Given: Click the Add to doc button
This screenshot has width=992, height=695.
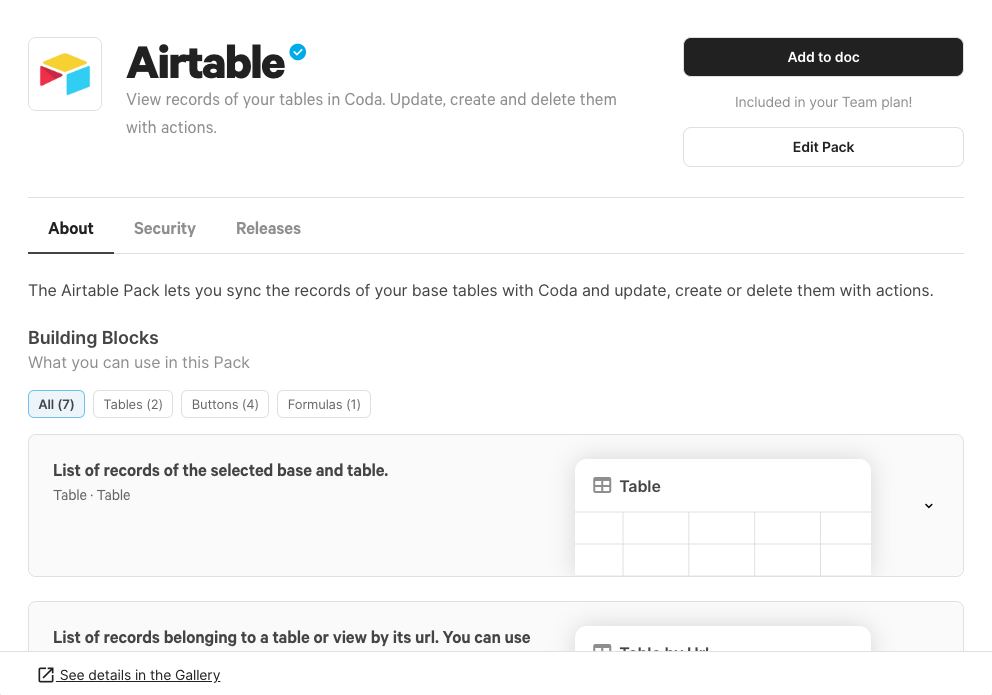Looking at the screenshot, I should click(823, 57).
